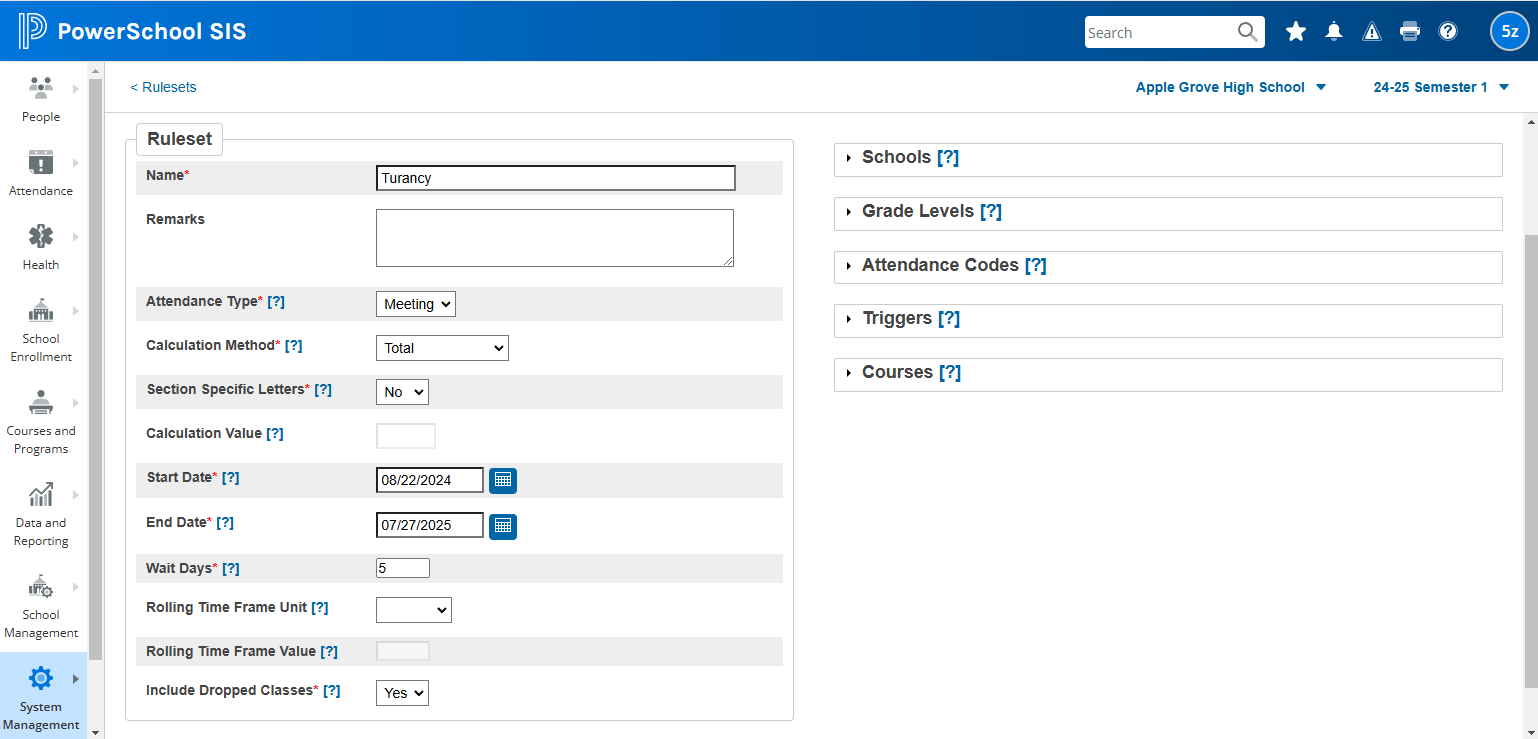This screenshot has height=739, width=1538.
Task: Open help for Start Date
Action: (x=230, y=477)
